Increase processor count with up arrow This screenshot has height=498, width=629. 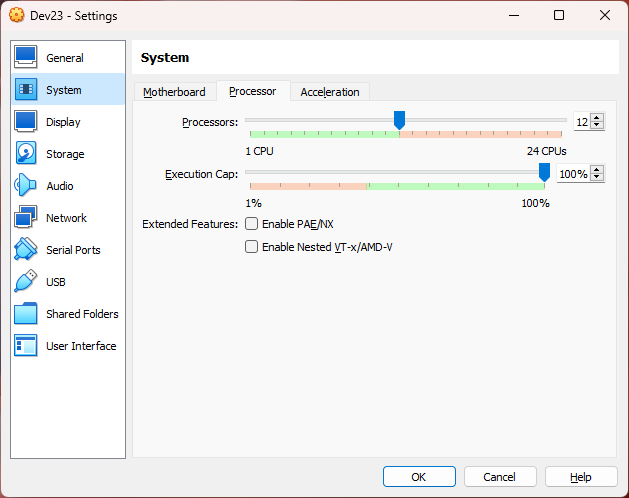(x=597, y=118)
